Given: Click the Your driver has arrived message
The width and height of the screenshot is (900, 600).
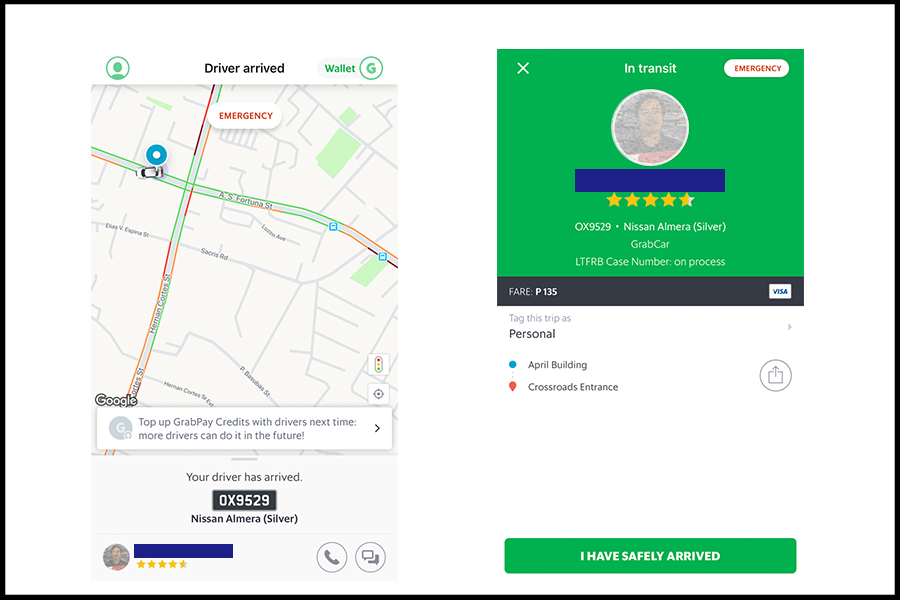Looking at the screenshot, I should [x=244, y=477].
